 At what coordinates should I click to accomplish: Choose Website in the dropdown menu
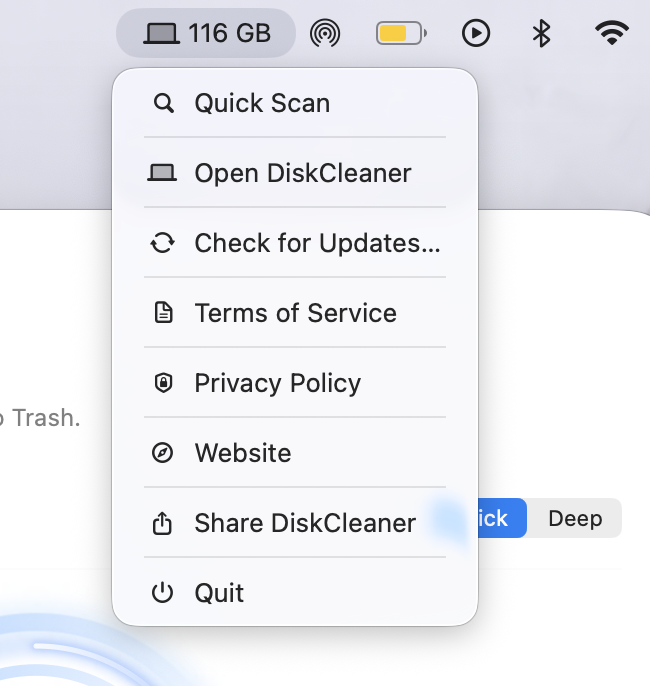point(295,452)
